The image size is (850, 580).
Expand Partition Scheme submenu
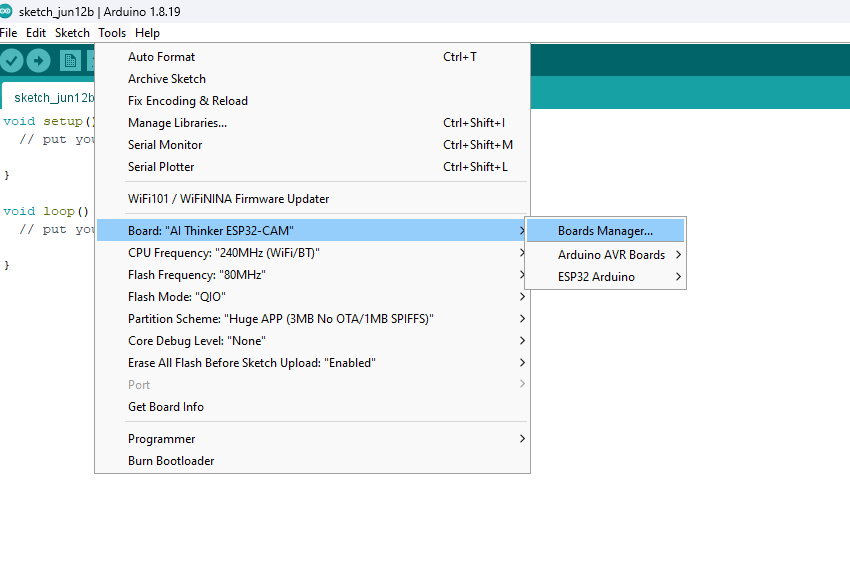click(312, 319)
